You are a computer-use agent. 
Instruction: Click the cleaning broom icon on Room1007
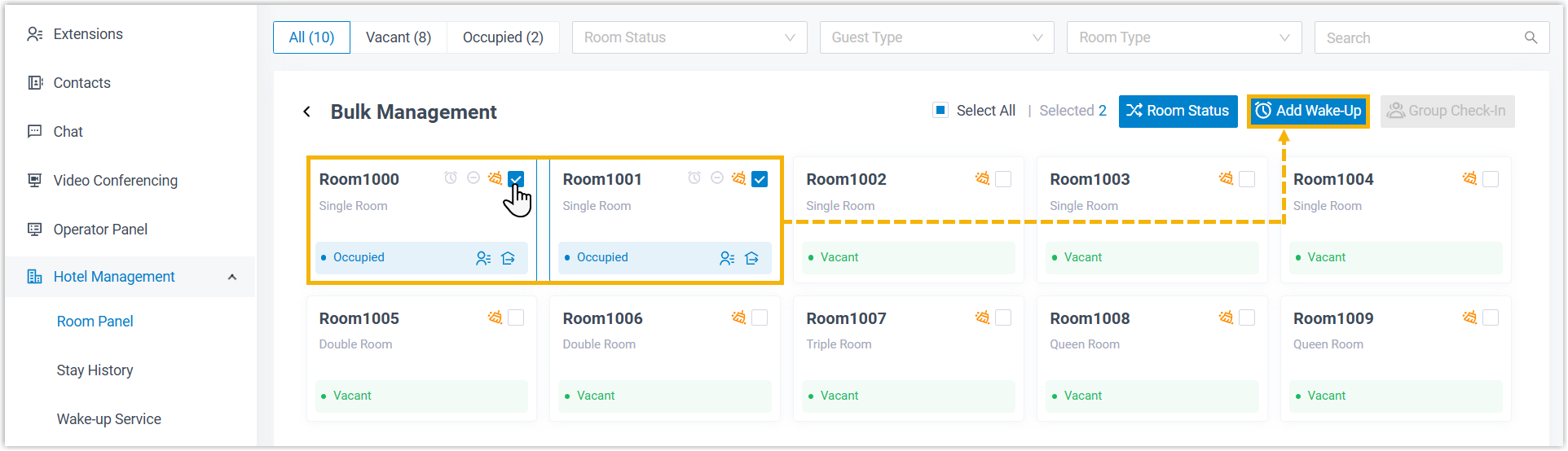pyautogui.click(x=982, y=317)
